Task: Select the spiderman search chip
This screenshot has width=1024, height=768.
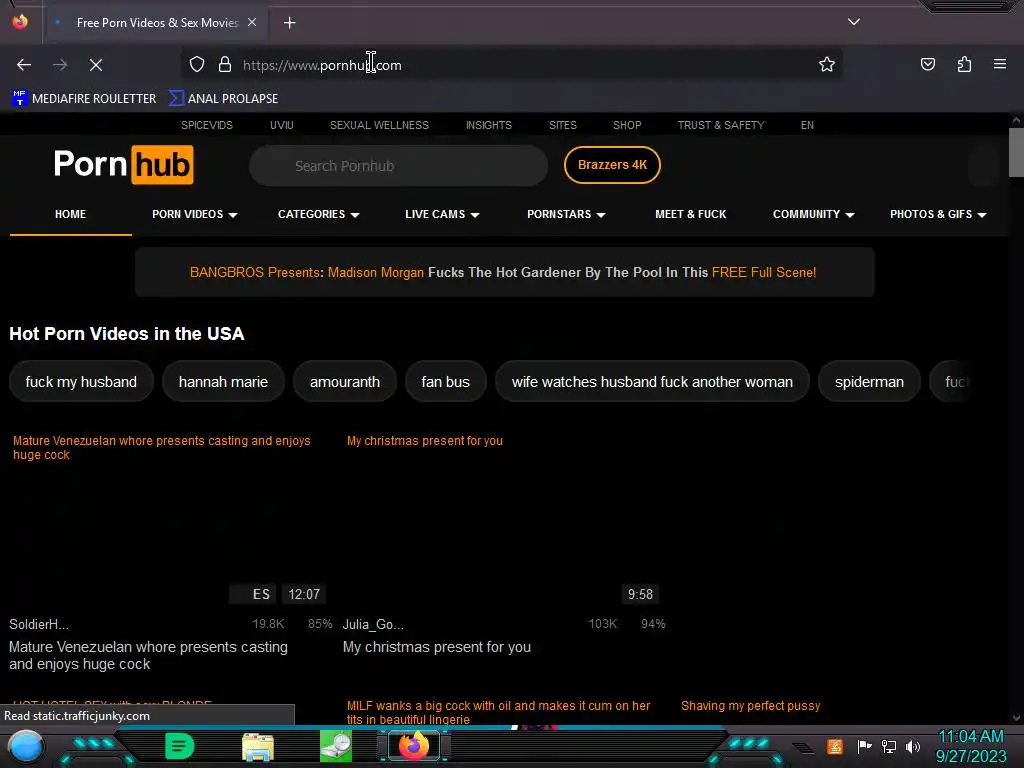Action: tap(869, 381)
